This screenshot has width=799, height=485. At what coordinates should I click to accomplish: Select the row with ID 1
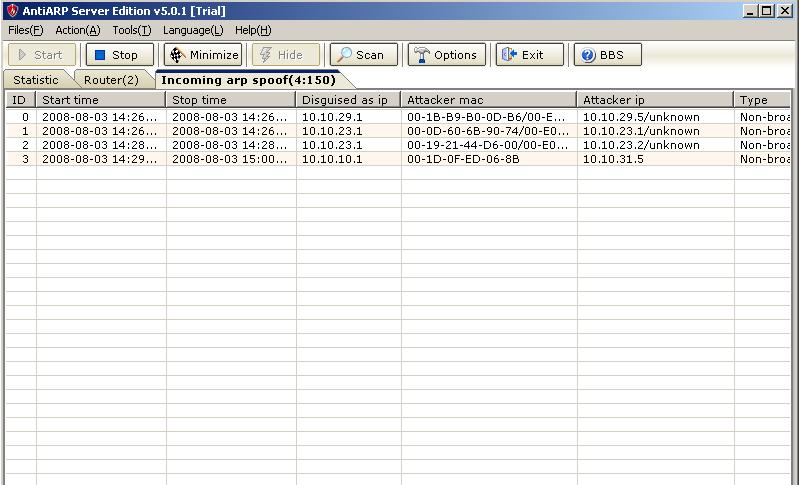point(397,131)
